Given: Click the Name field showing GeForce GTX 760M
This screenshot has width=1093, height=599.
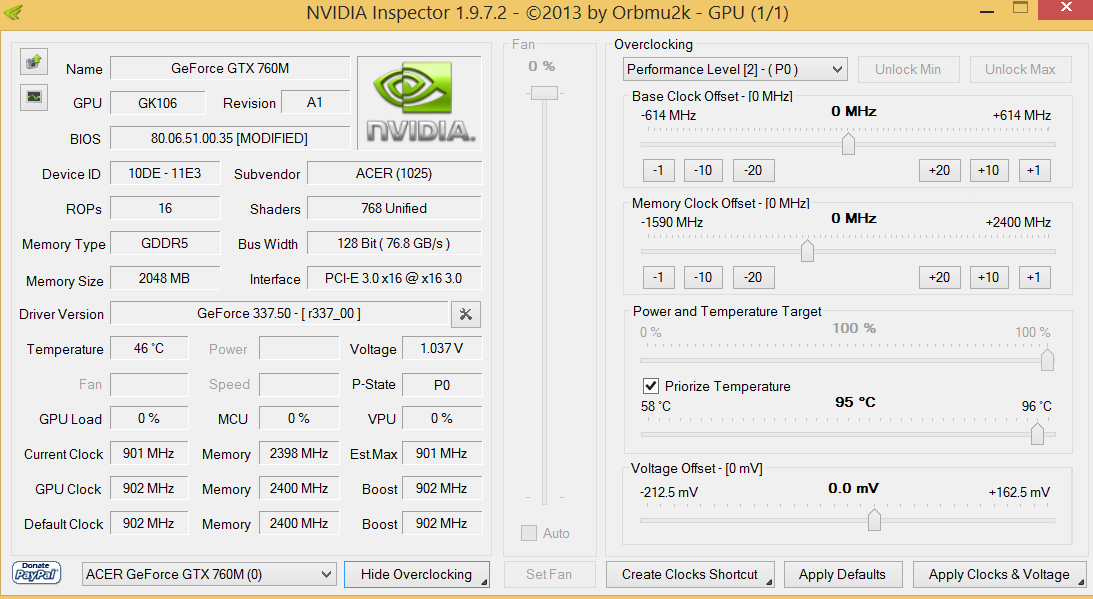Looking at the screenshot, I should coord(230,68).
